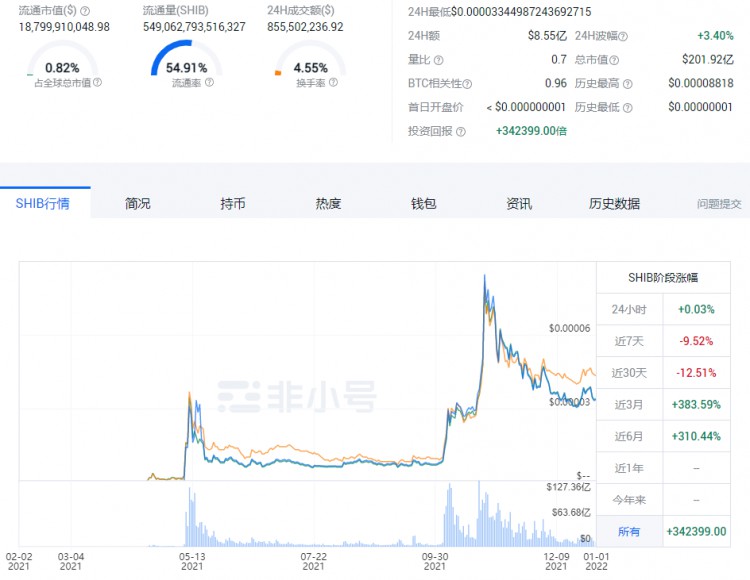Screen dimensions: 750x580
Task: Click help icon next to 投资回报
Action: [461, 131]
